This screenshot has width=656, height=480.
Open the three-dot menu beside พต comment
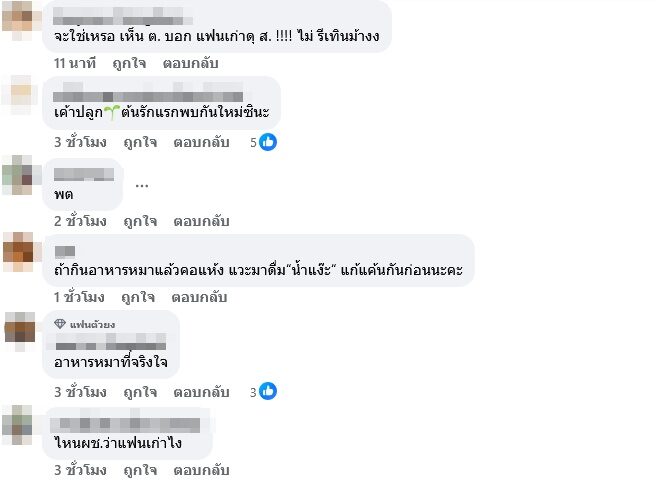[x=142, y=185]
